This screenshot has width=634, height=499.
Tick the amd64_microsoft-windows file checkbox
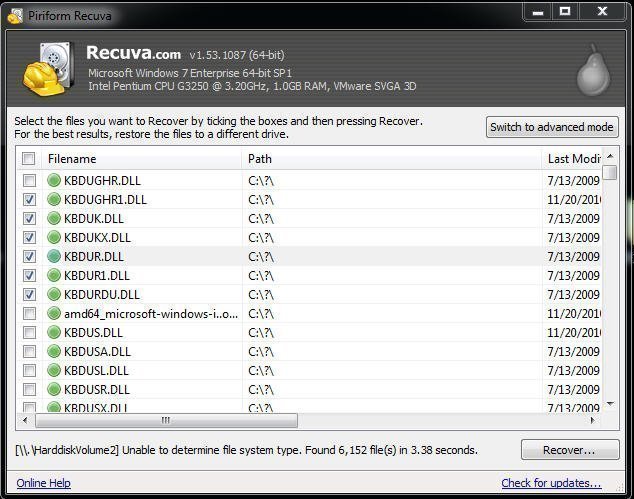click(x=29, y=313)
